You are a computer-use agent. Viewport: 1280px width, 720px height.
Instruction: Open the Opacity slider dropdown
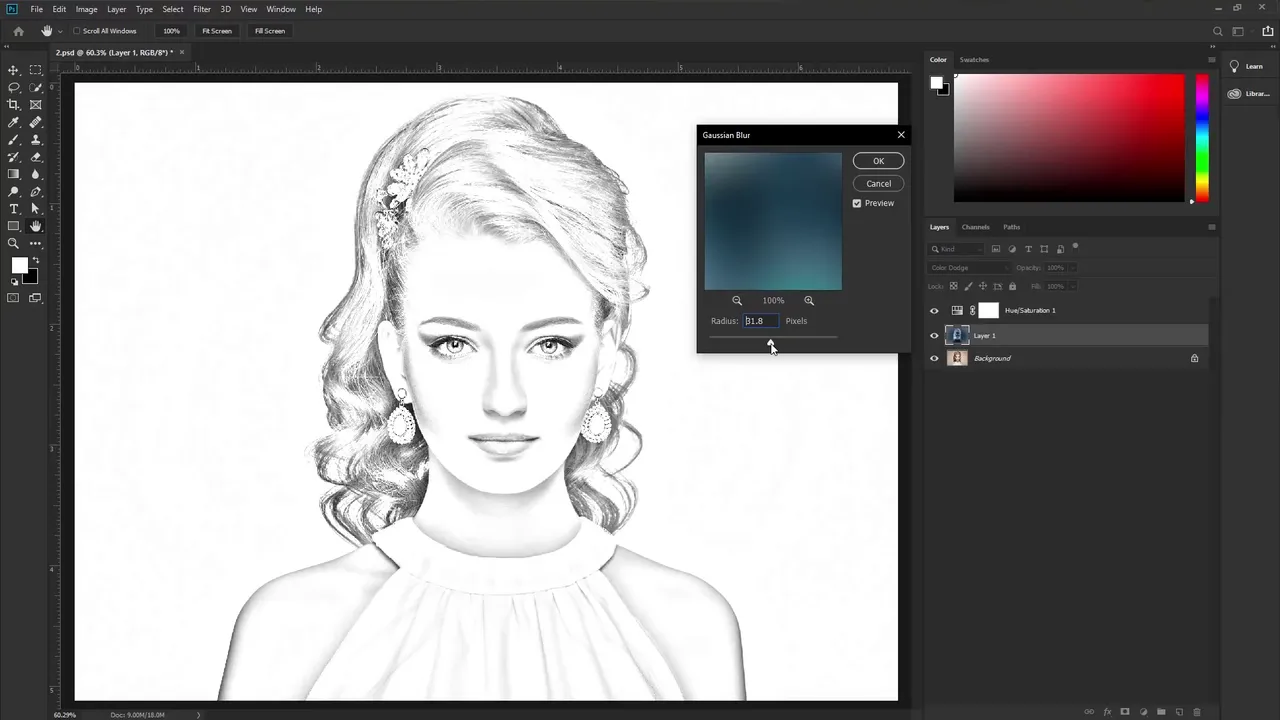point(1073,268)
